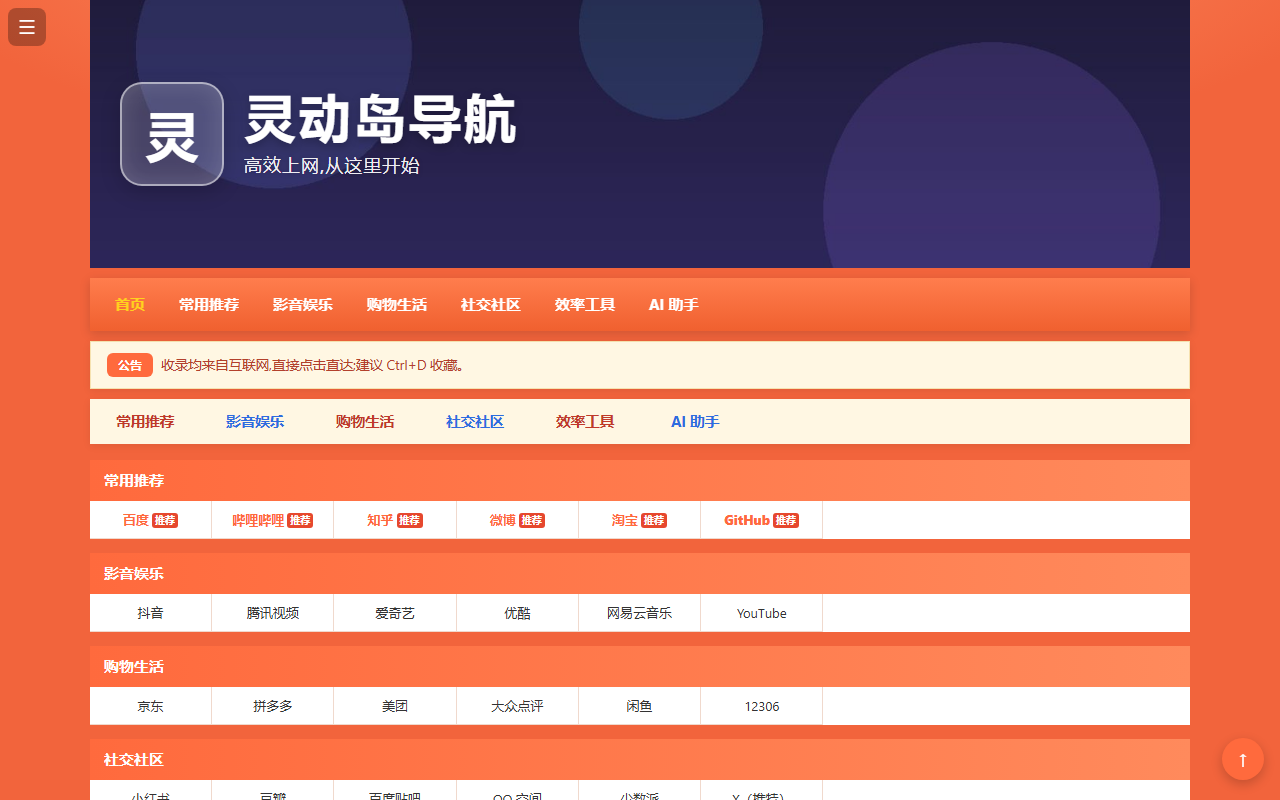The width and height of the screenshot is (1280, 800).
Task: Open the 百度 link
Action: point(136,520)
